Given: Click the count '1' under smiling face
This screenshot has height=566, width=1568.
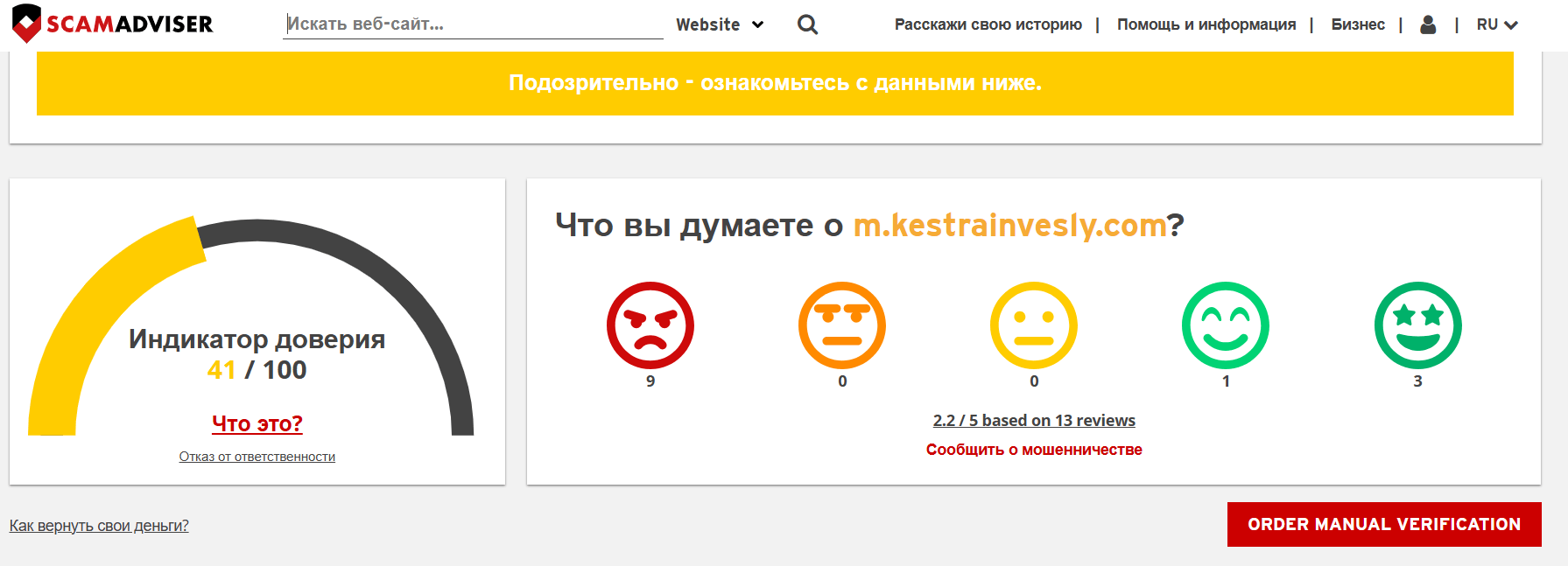Looking at the screenshot, I should [1226, 381].
